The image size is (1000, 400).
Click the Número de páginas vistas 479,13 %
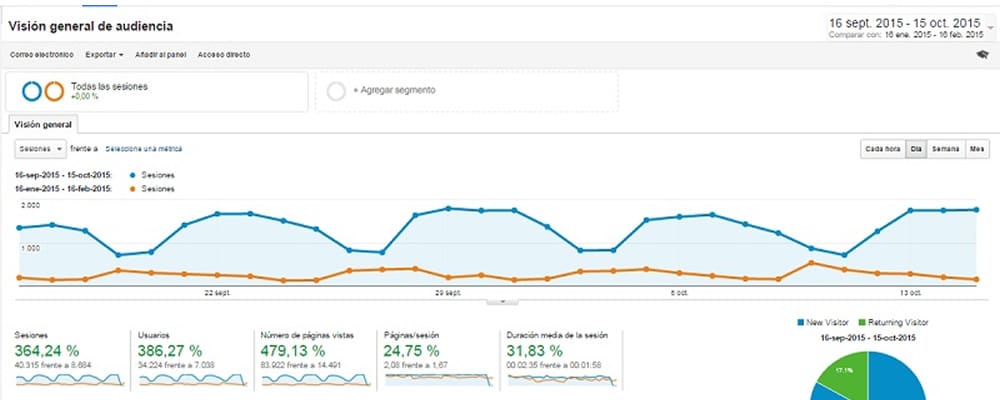(x=293, y=350)
